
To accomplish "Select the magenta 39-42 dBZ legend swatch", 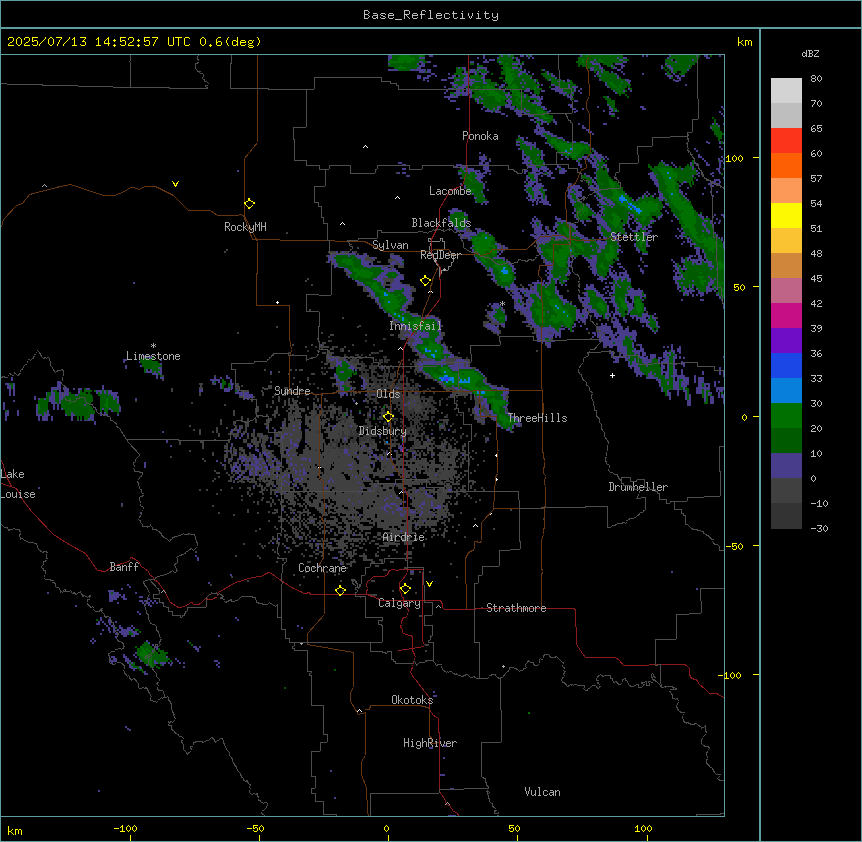I will click(x=786, y=315).
